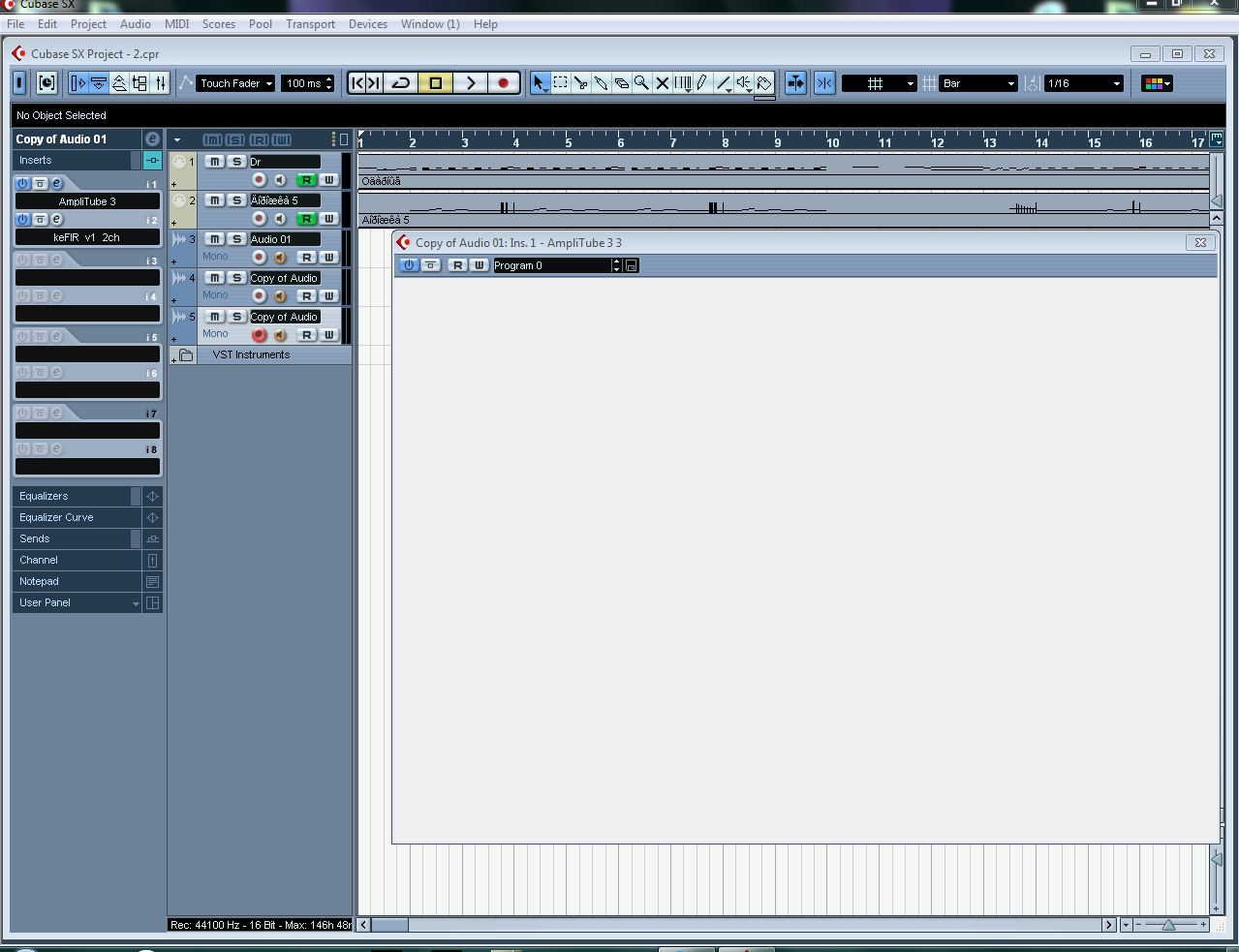Start playback with the Play button
Image resolution: width=1239 pixels, height=952 pixels.
pos(471,83)
